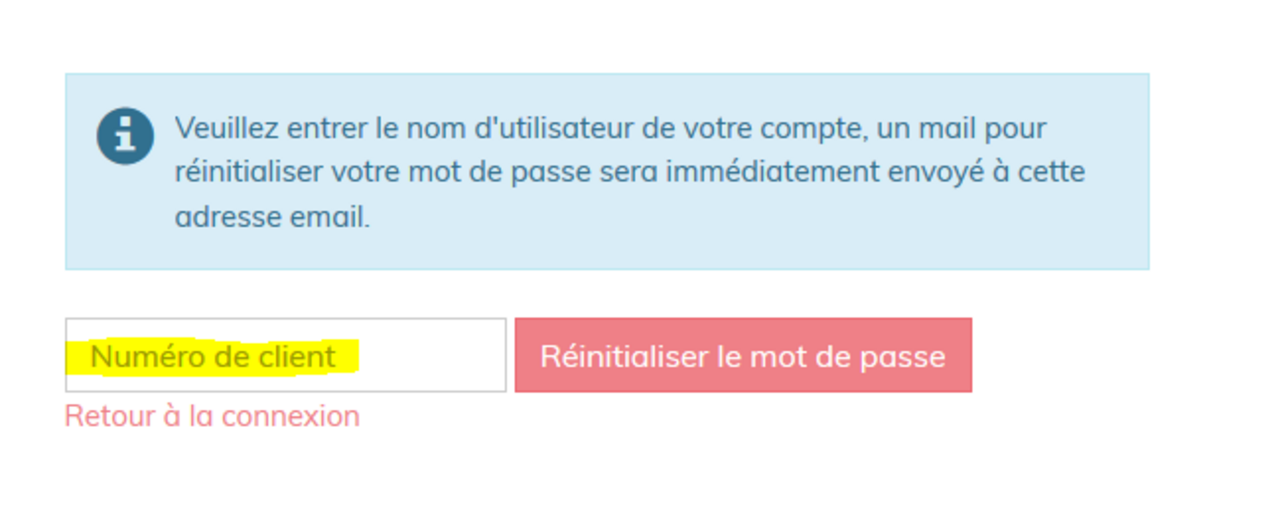
Task: Click the circular "i" icon in the alert box
Action: point(125,136)
